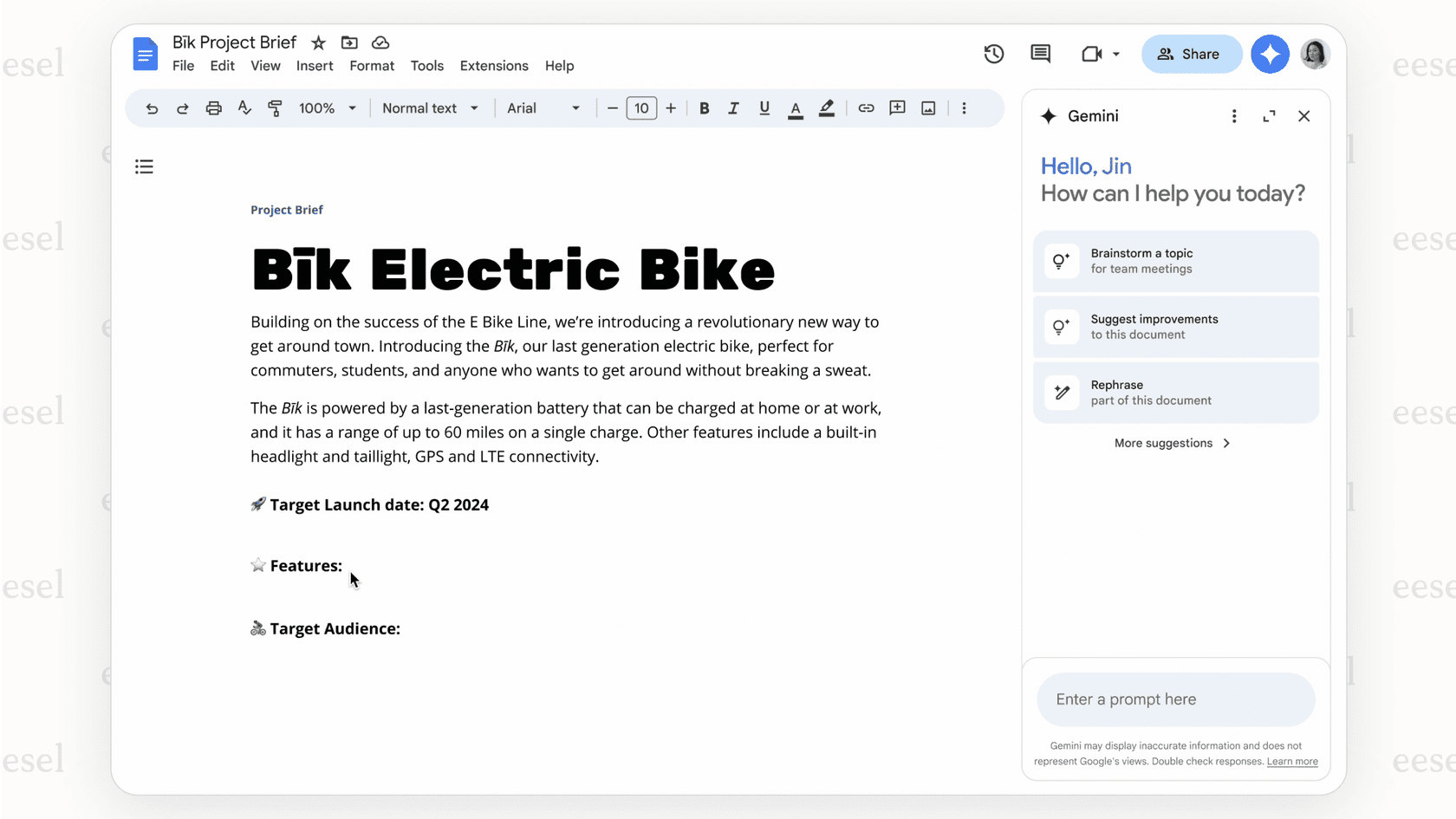Toggle bold formatting
Screen dimensions: 1456x819
(704, 107)
